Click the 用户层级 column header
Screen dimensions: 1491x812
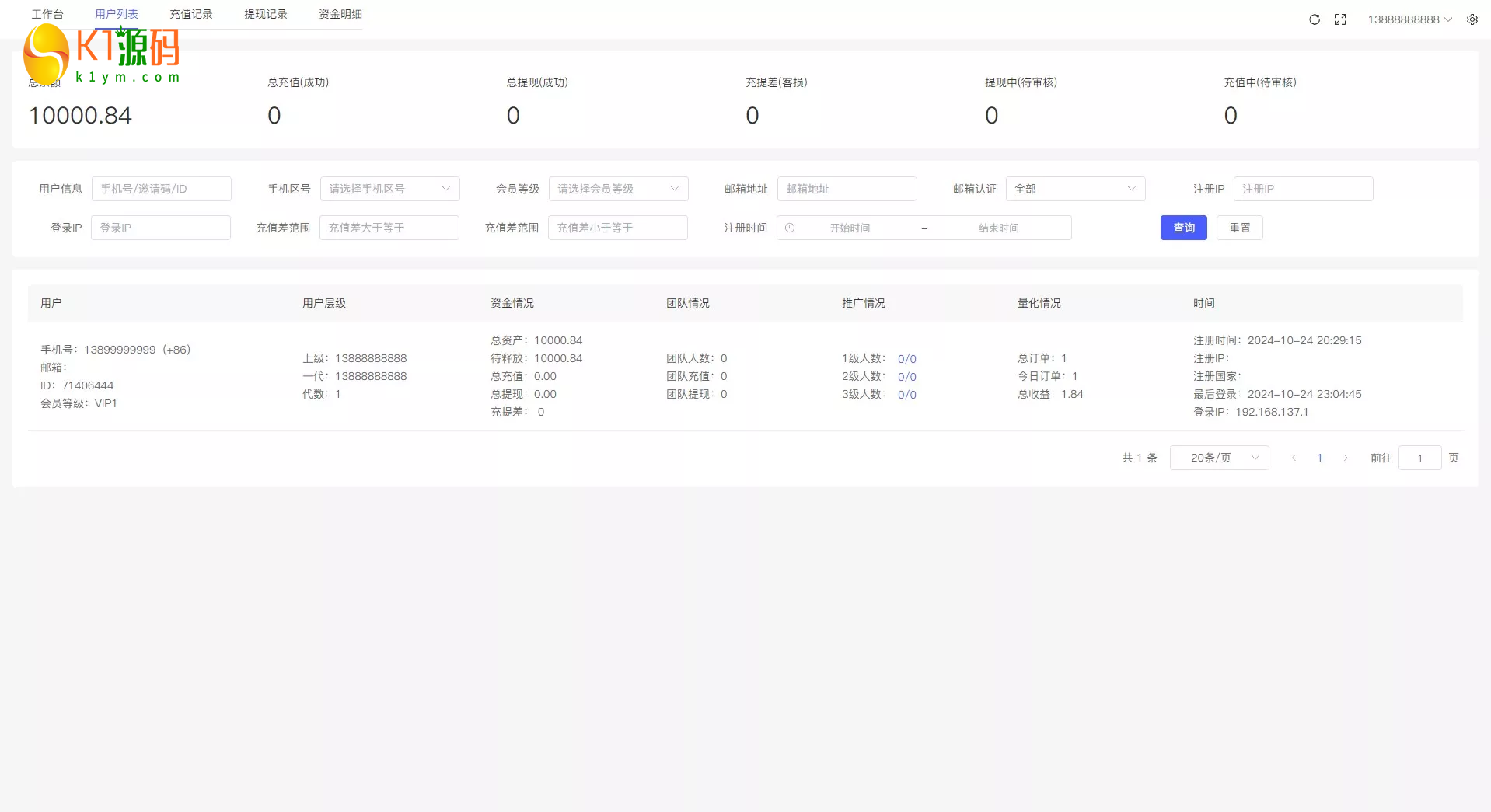point(324,303)
